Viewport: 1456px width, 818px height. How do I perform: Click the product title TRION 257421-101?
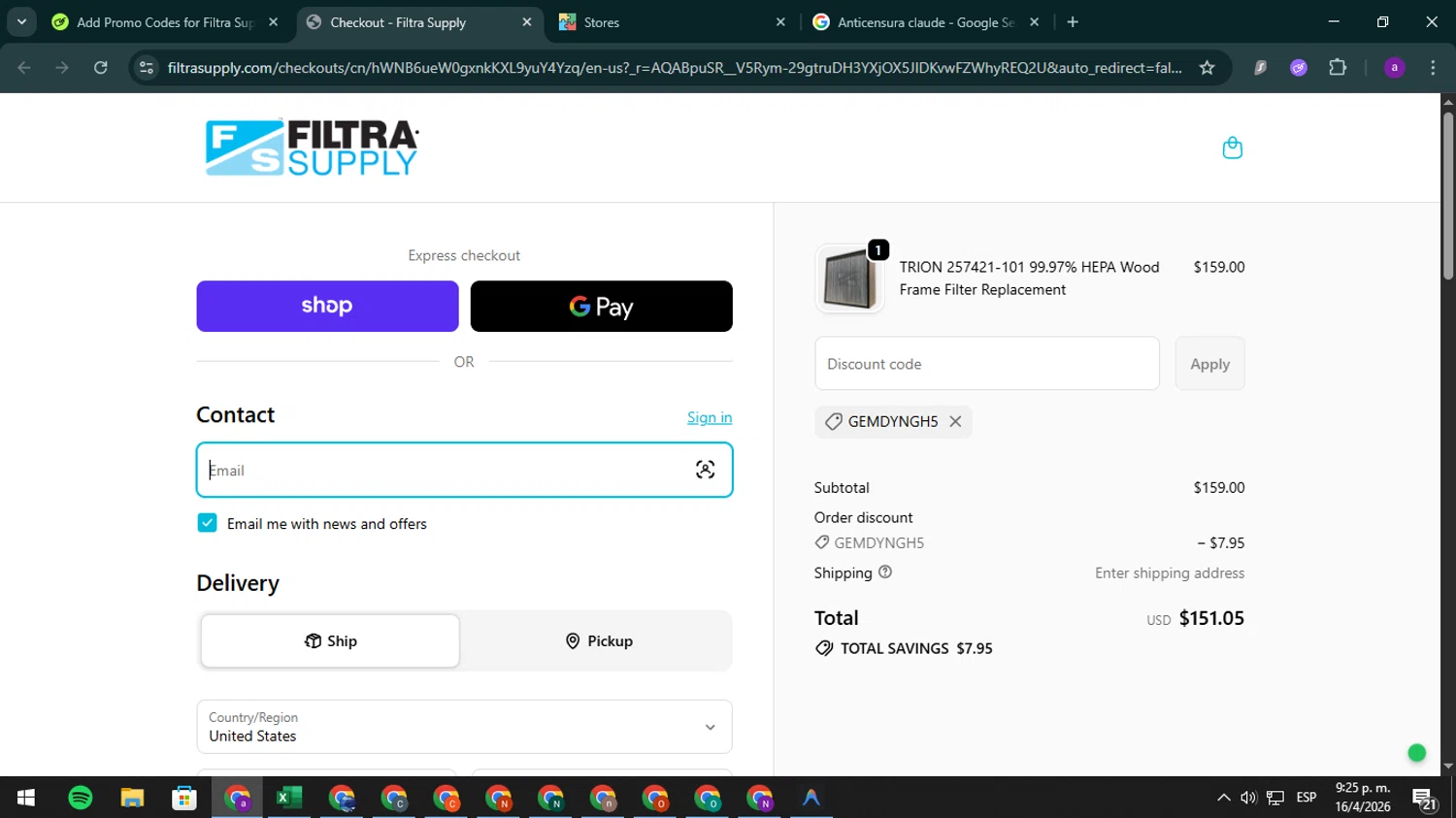tap(1029, 278)
